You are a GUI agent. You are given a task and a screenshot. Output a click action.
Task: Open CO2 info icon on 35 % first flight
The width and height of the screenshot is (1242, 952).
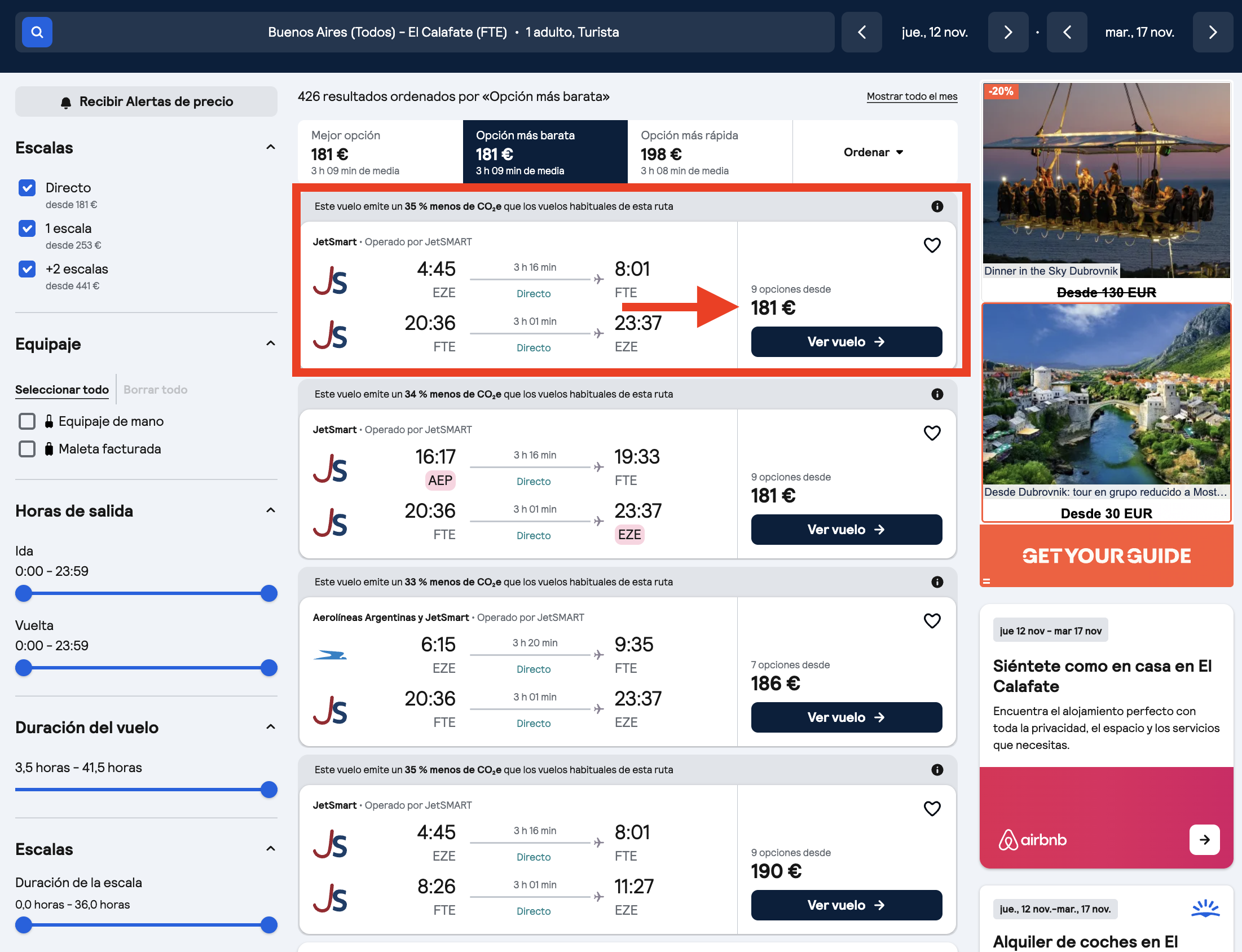pyautogui.click(x=937, y=206)
